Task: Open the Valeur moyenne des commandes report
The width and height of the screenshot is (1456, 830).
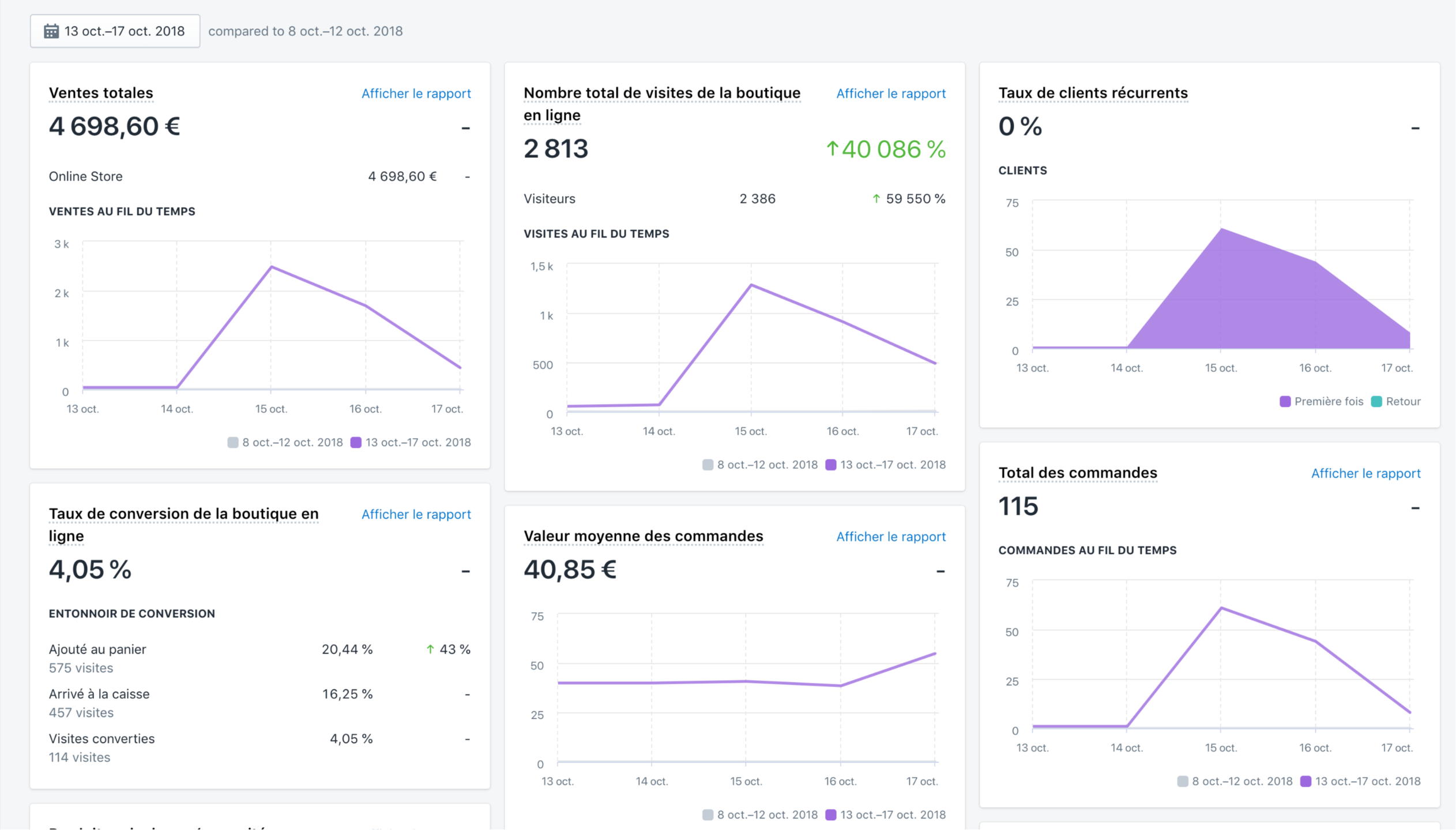Action: pos(890,537)
